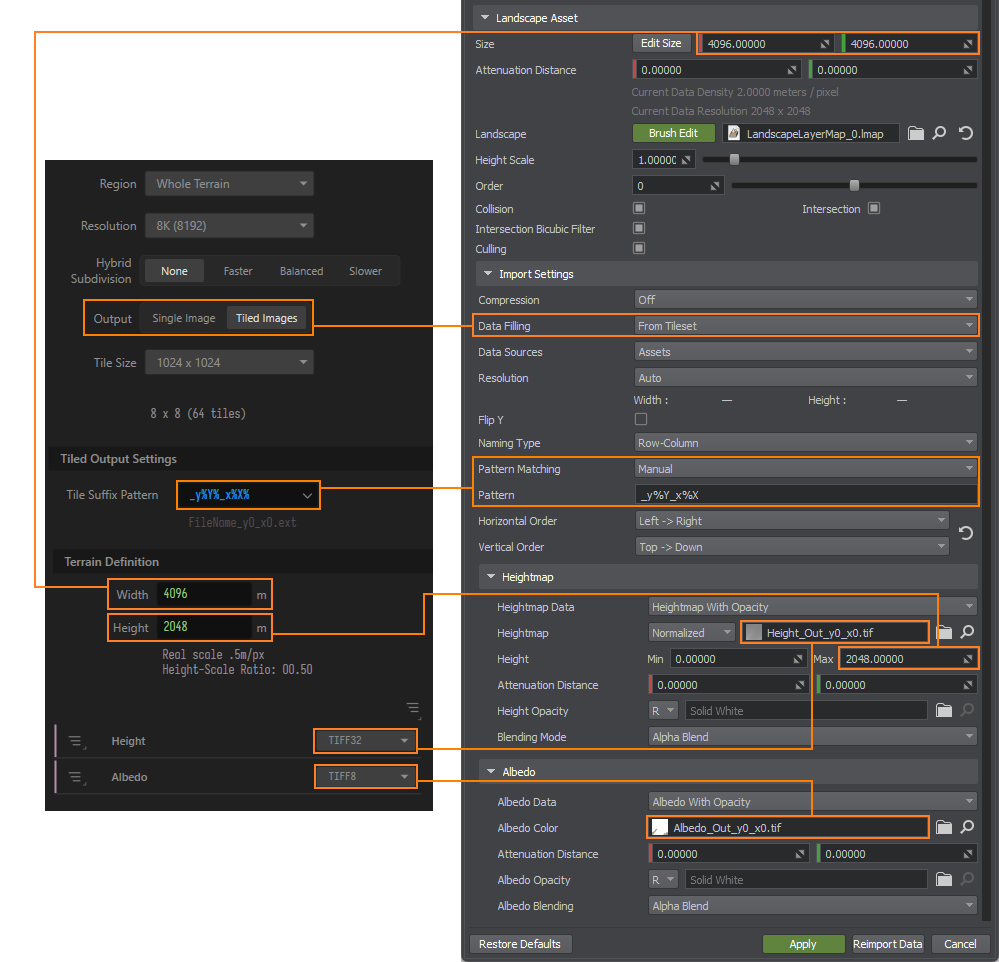The height and width of the screenshot is (962, 999).
Task: Open outputs list menu icon above Height row
Action: click(413, 710)
